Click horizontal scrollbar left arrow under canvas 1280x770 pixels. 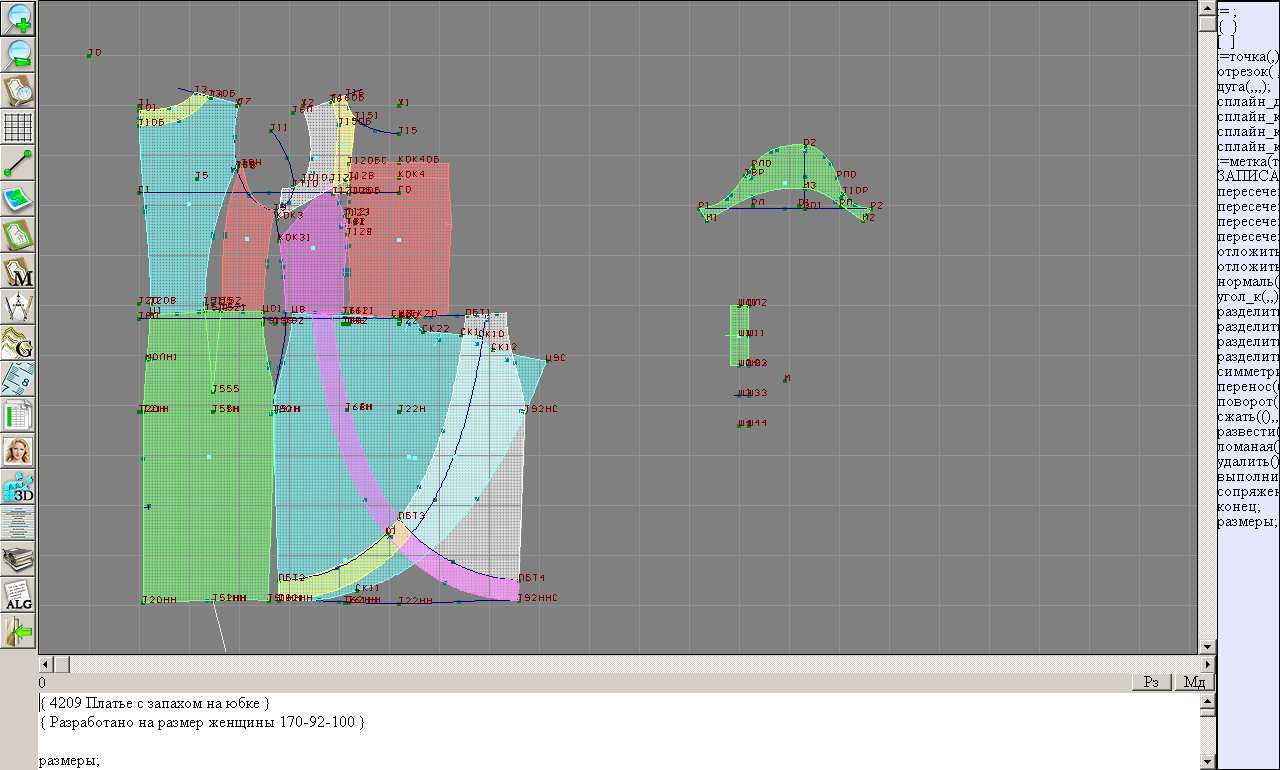[45, 664]
